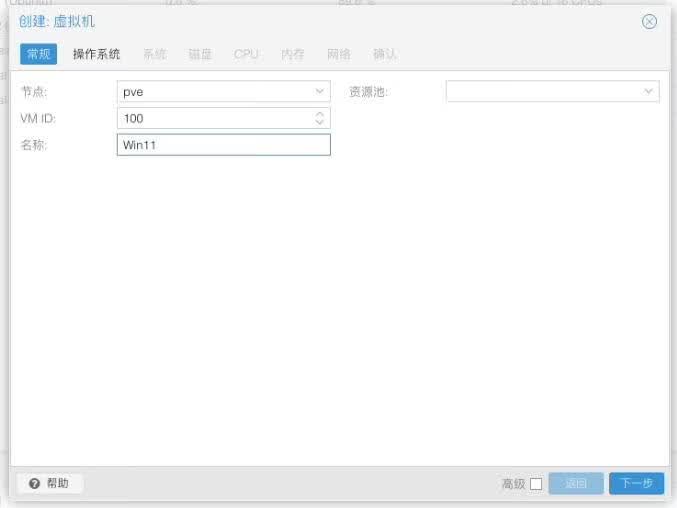This screenshot has width=677, height=508.
Task: Switch to the 操作系统 tab
Action: [x=96, y=54]
